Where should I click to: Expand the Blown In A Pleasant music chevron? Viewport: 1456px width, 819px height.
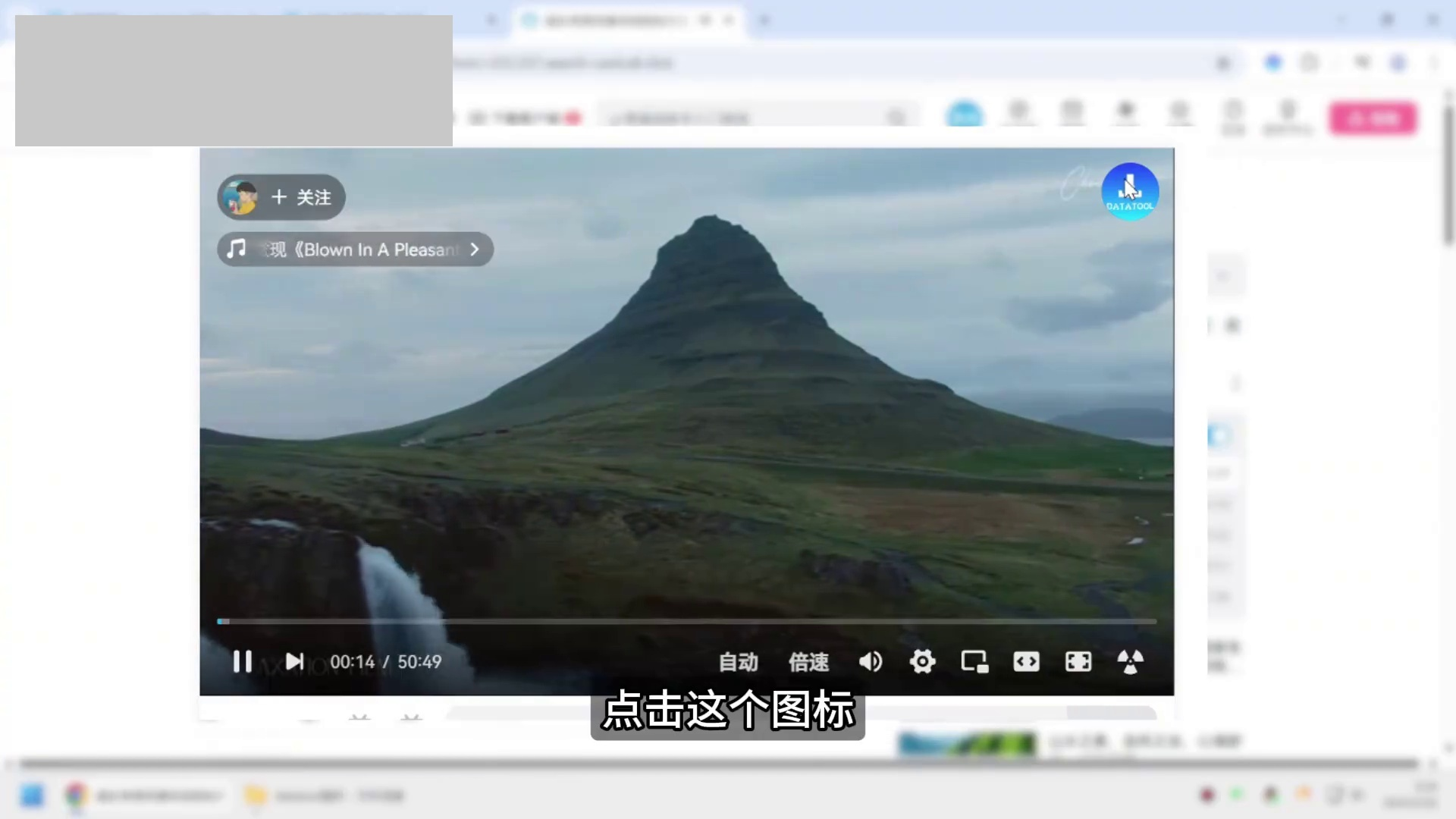475,249
